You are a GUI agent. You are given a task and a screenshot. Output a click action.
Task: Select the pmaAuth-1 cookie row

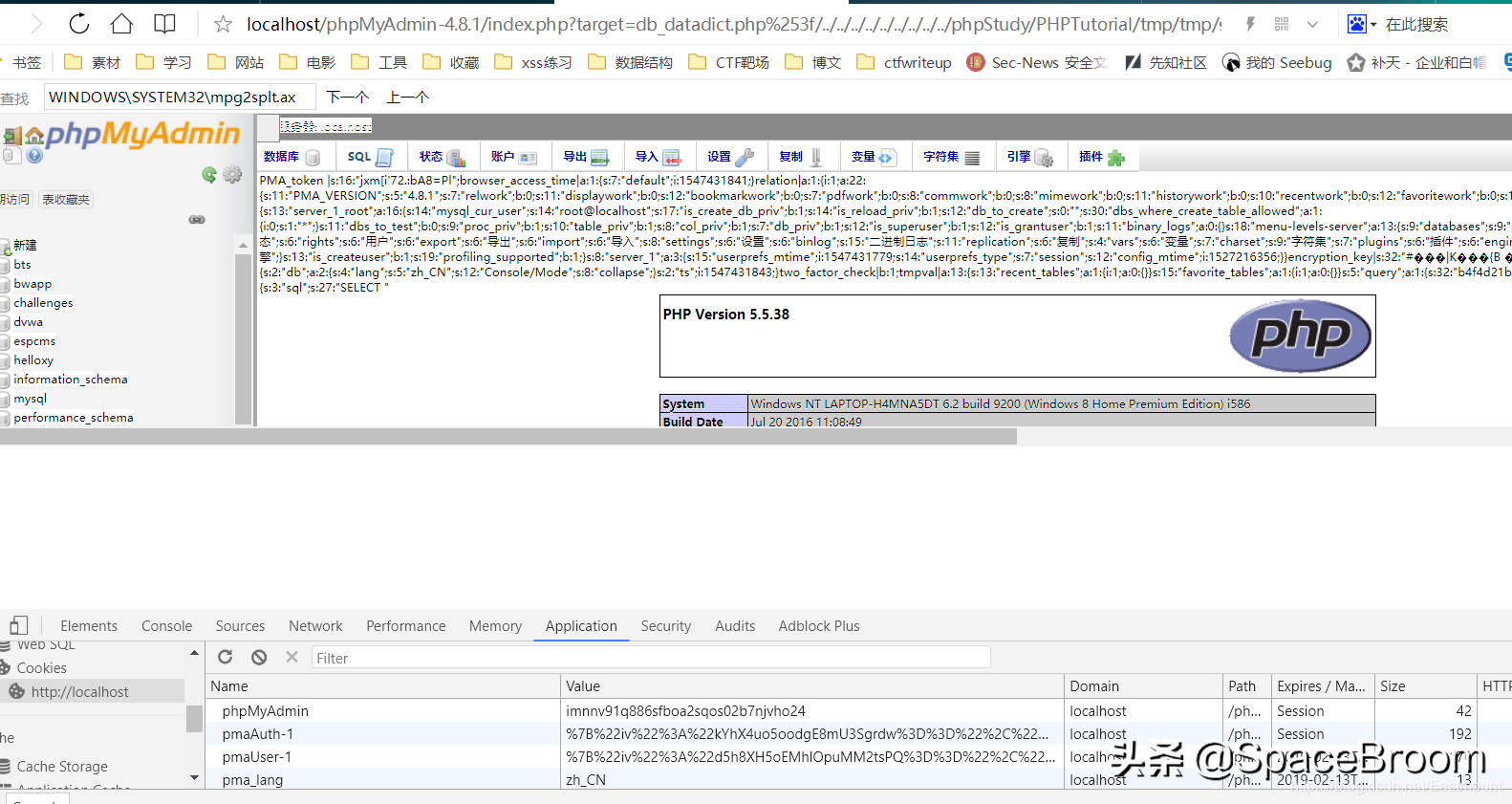(859, 733)
